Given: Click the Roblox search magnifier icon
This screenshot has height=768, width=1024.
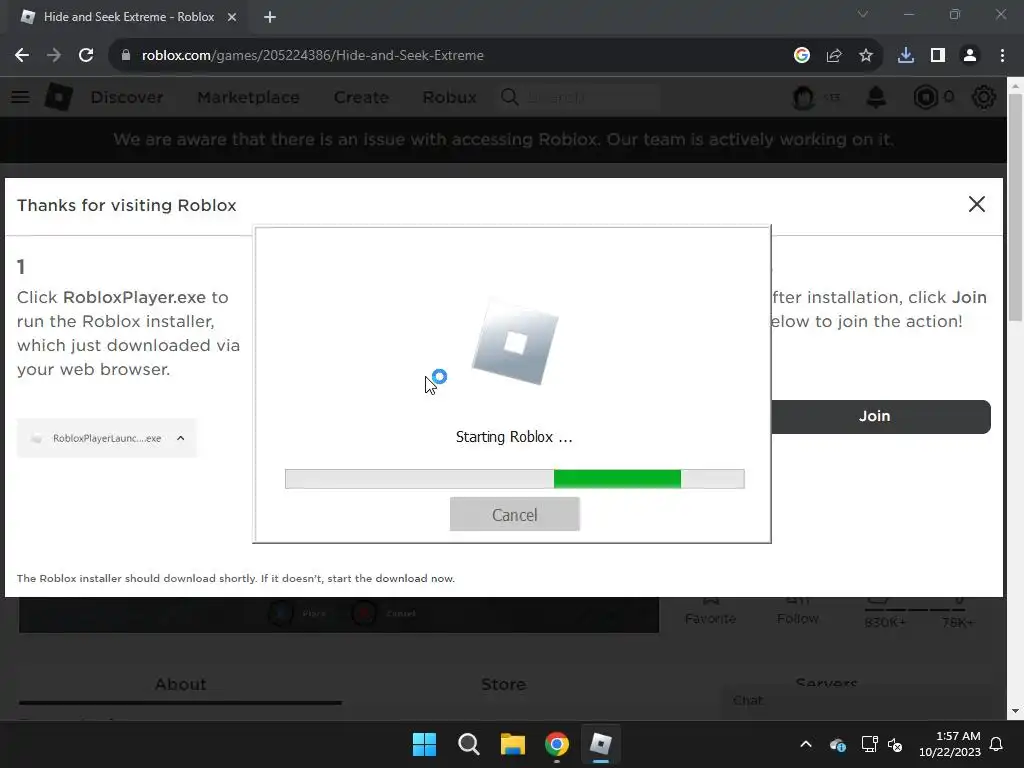Looking at the screenshot, I should 510,97.
